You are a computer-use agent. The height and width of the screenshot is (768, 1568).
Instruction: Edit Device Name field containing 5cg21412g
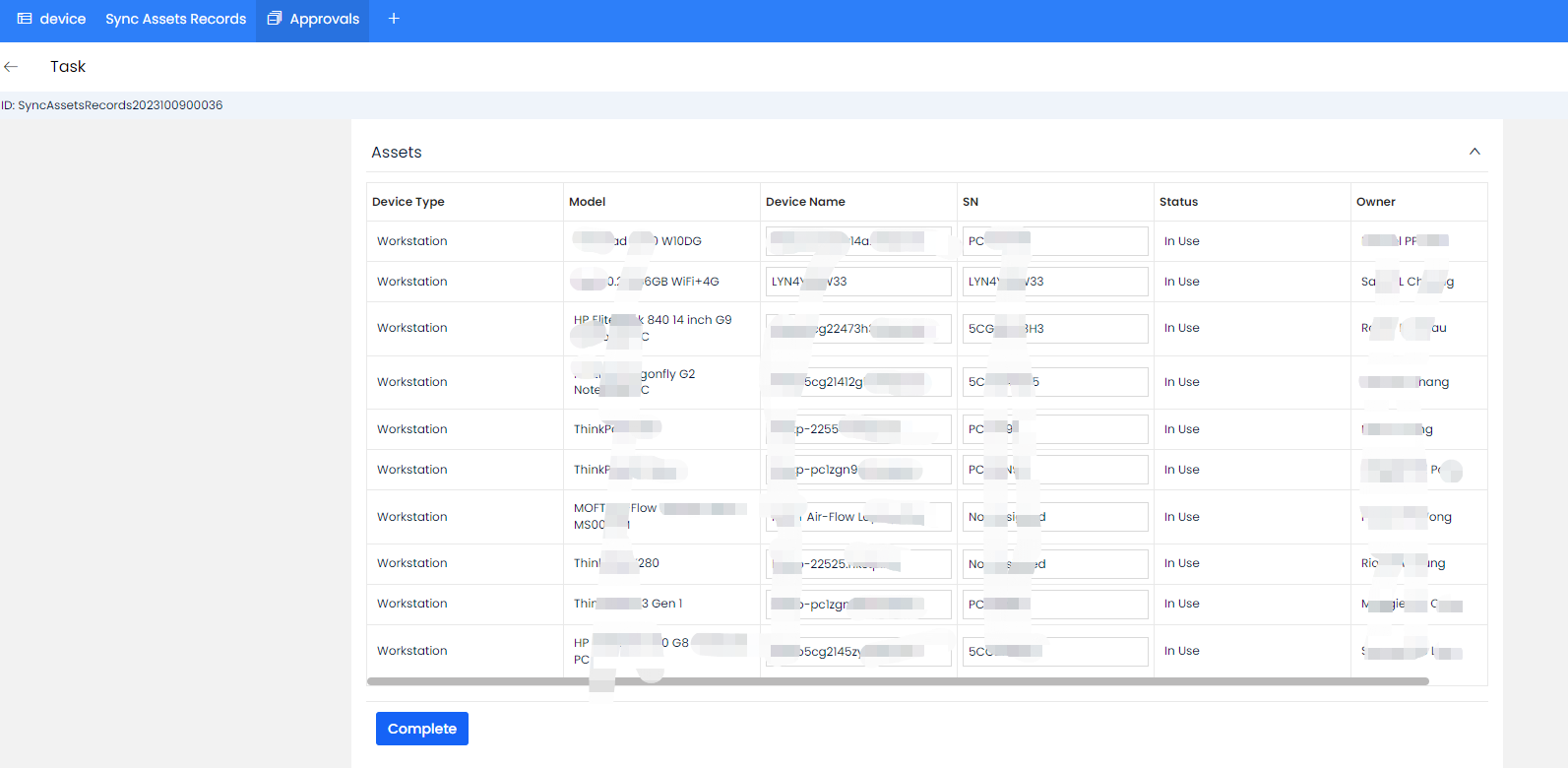click(x=858, y=382)
